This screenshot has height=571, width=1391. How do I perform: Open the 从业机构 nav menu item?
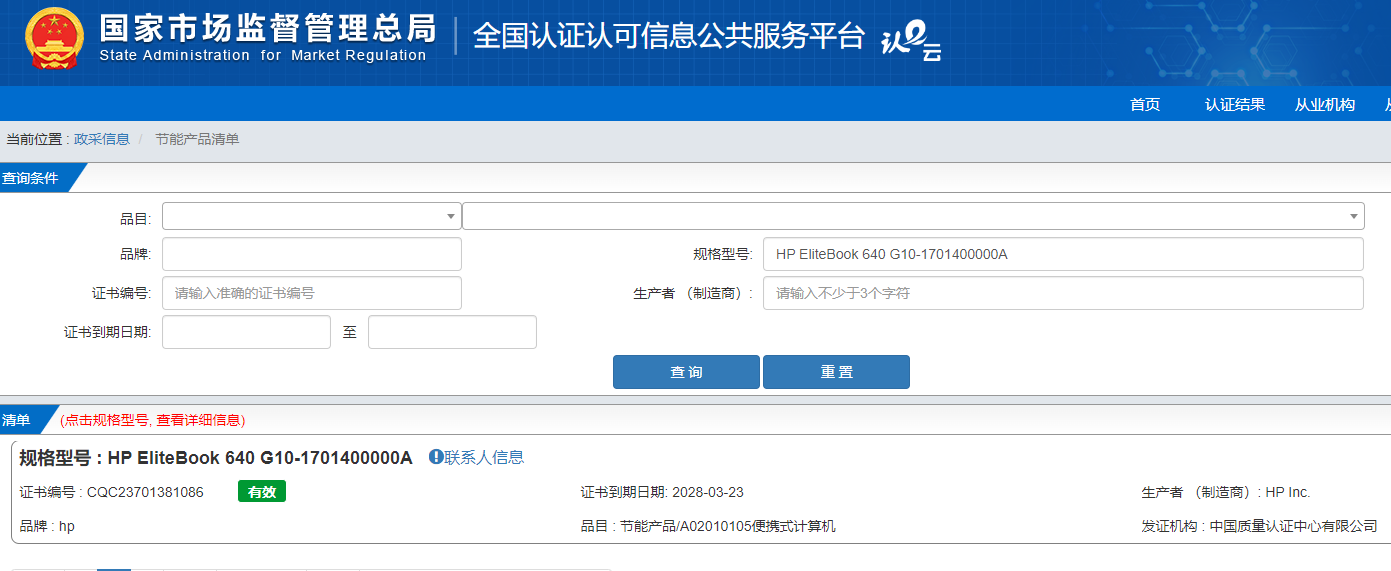tap(1325, 104)
